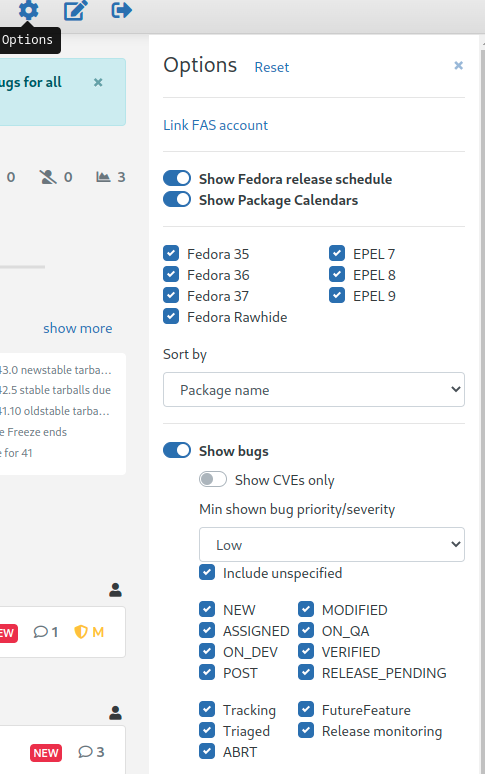Click the Reset link

click(271, 67)
